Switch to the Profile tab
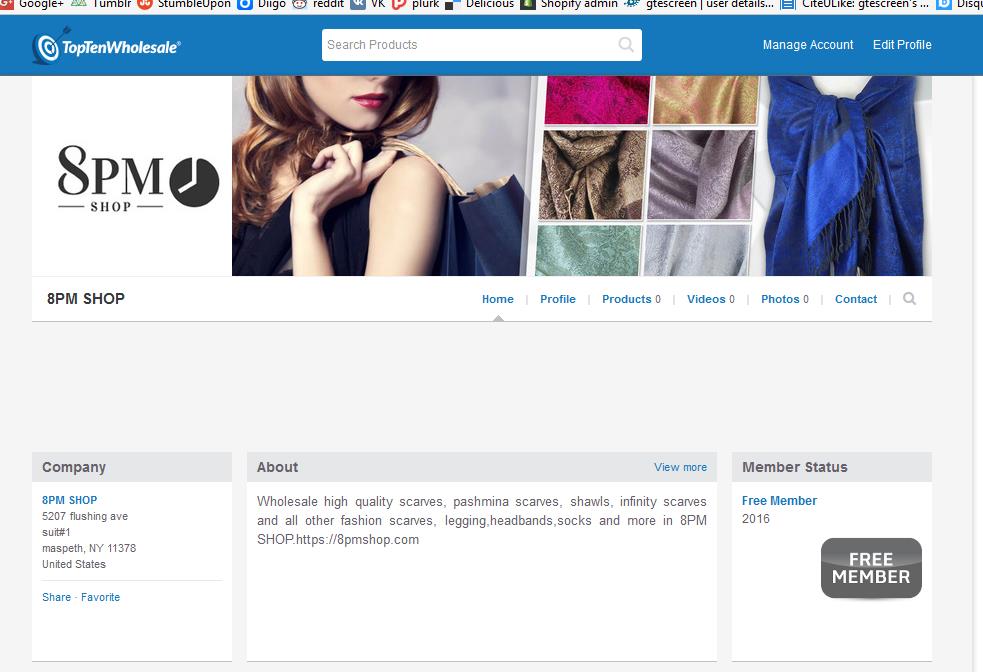This screenshot has width=983, height=672. [x=558, y=299]
